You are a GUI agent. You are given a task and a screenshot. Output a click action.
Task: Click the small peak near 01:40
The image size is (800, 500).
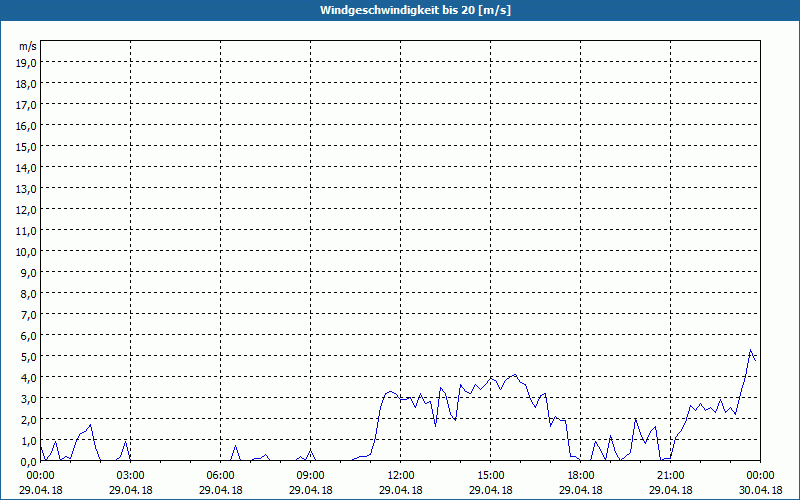(x=90, y=425)
